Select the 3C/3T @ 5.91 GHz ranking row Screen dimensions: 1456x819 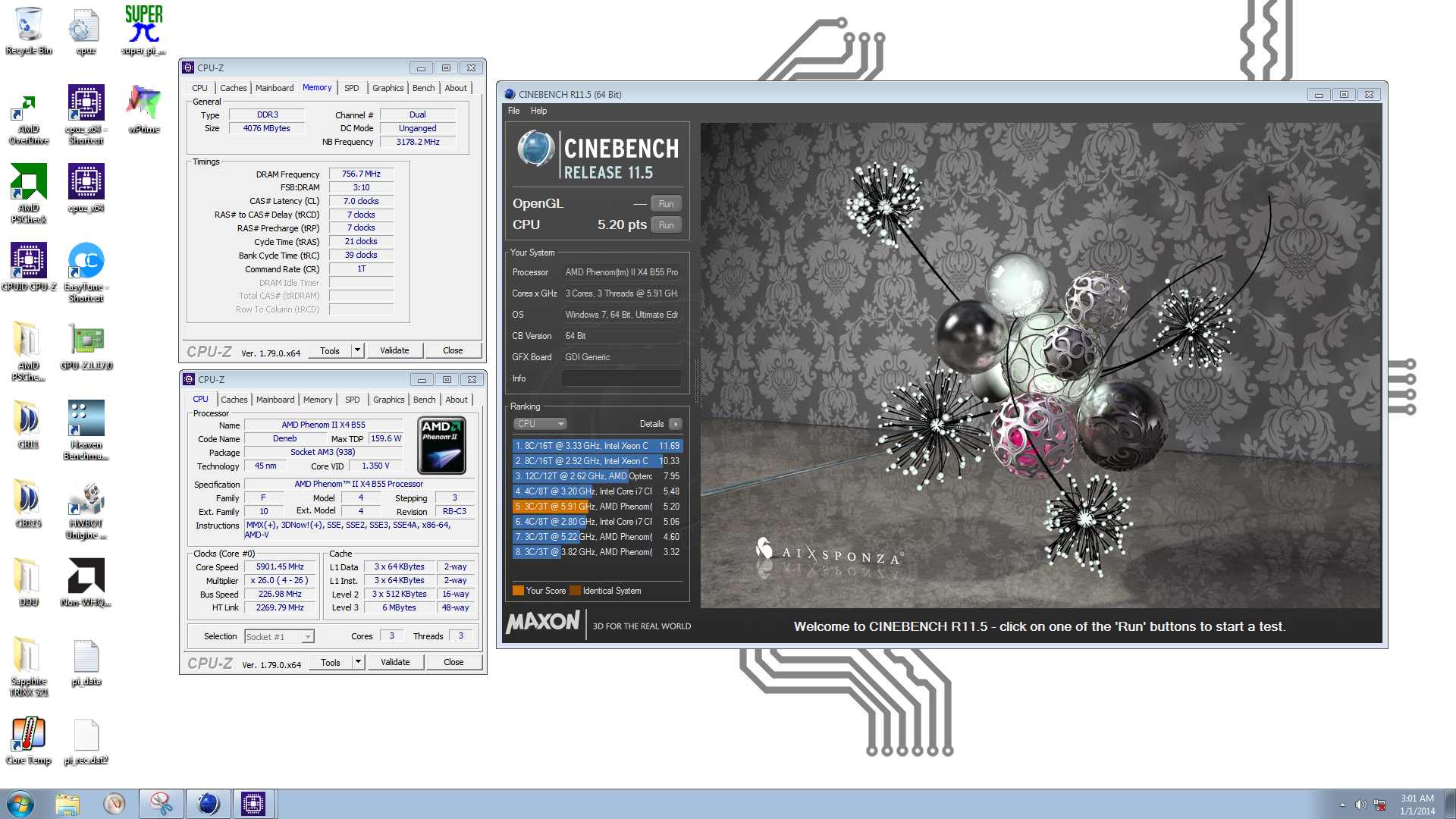pyautogui.click(x=598, y=507)
